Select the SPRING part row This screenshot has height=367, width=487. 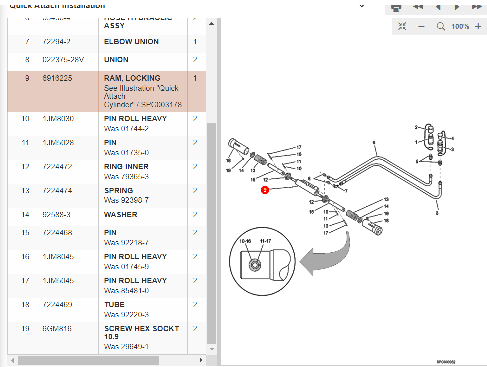click(x=107, y=196)
